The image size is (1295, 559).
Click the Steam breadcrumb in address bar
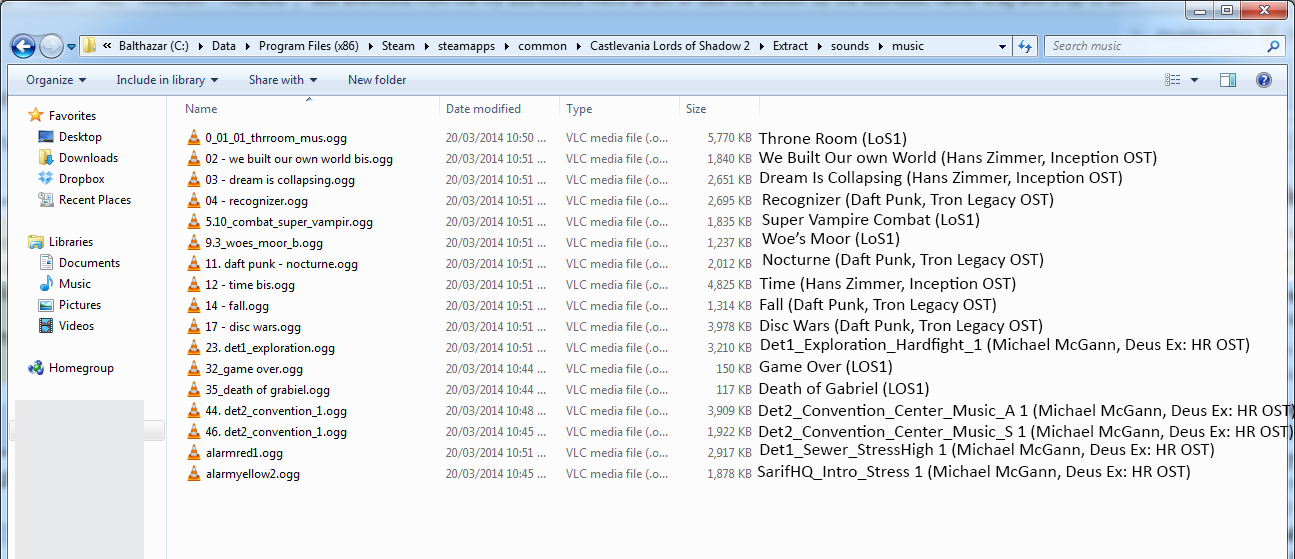(398, 46)
